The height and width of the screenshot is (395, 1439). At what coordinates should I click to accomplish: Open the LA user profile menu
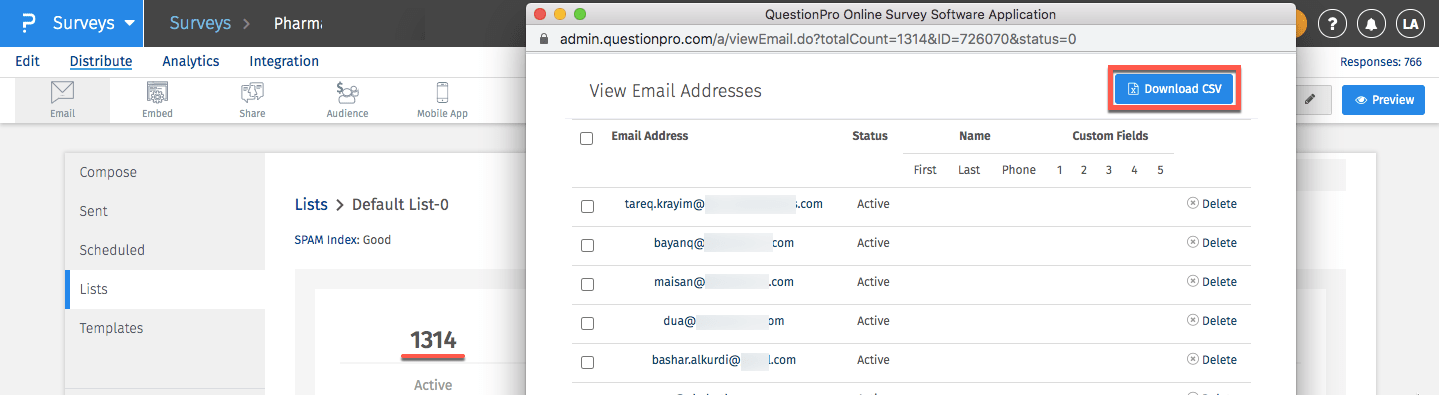1410,24
